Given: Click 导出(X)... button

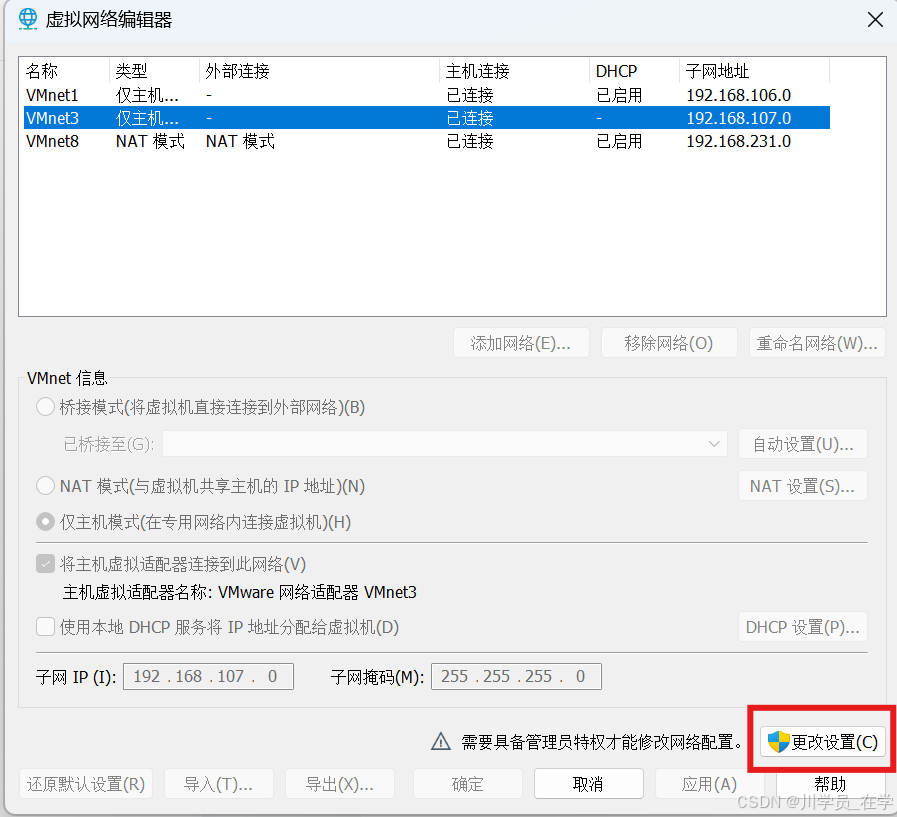Looking at the screenshot, I should click(340, 784).
